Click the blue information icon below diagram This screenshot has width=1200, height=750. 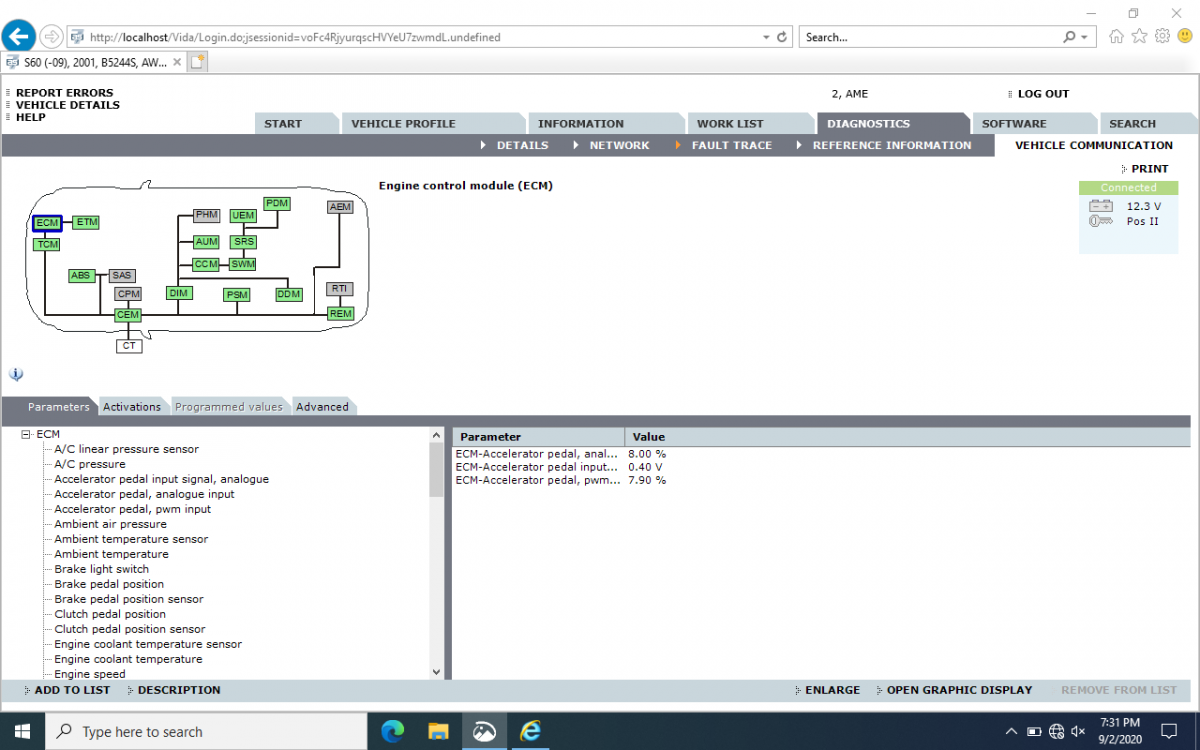(16, 374)
